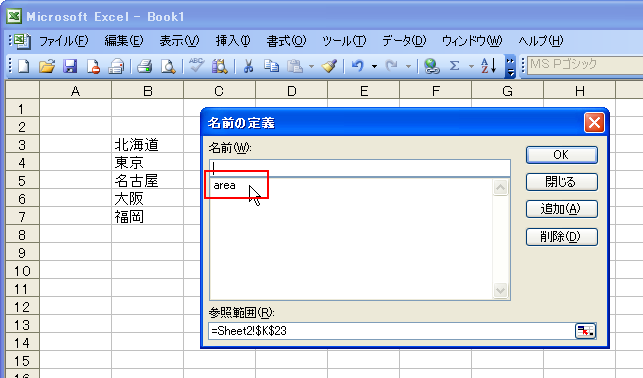
Task: Copy selection using the Copy icon
Action: tap(271, 66)
